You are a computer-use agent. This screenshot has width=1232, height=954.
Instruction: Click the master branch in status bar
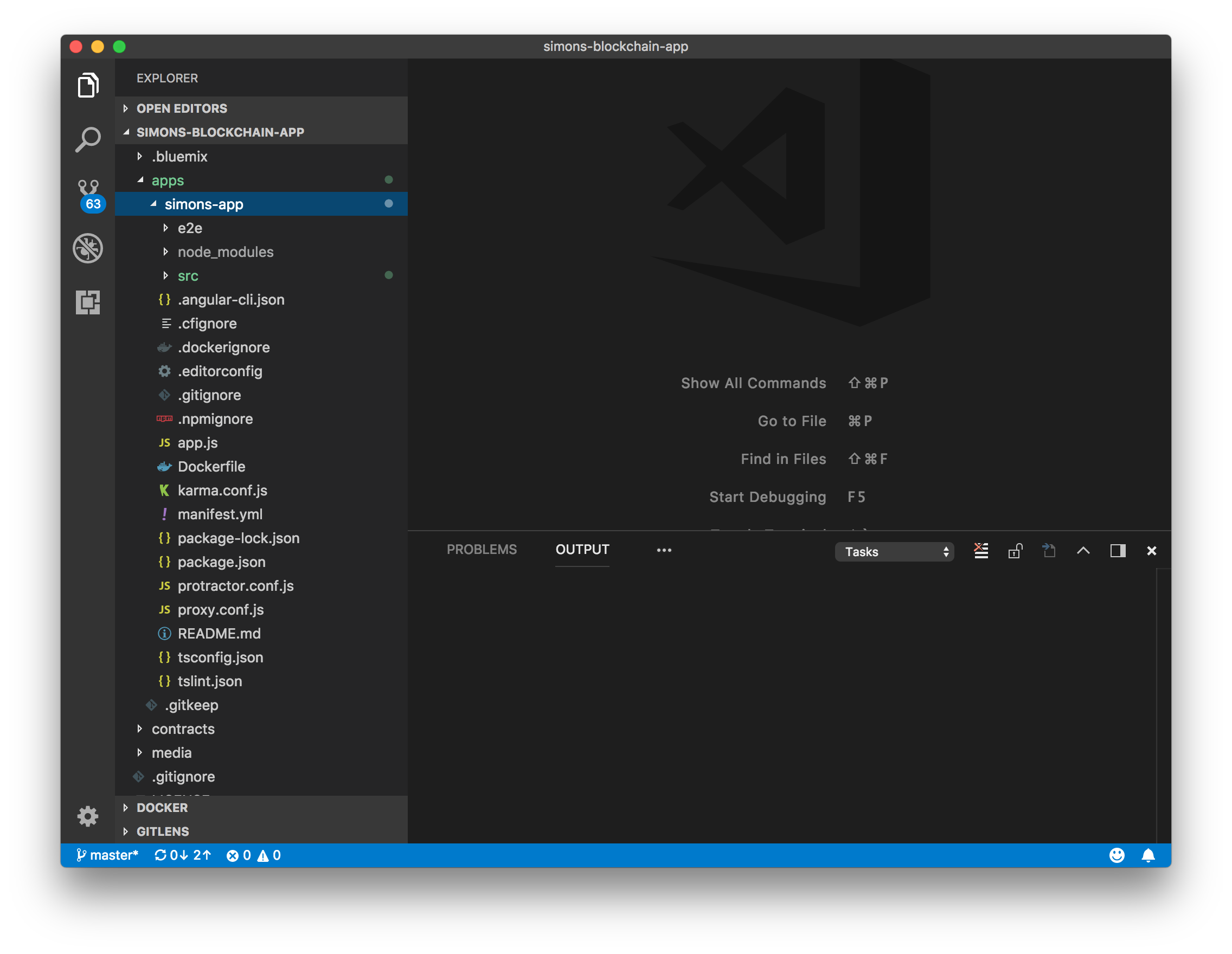107,855
